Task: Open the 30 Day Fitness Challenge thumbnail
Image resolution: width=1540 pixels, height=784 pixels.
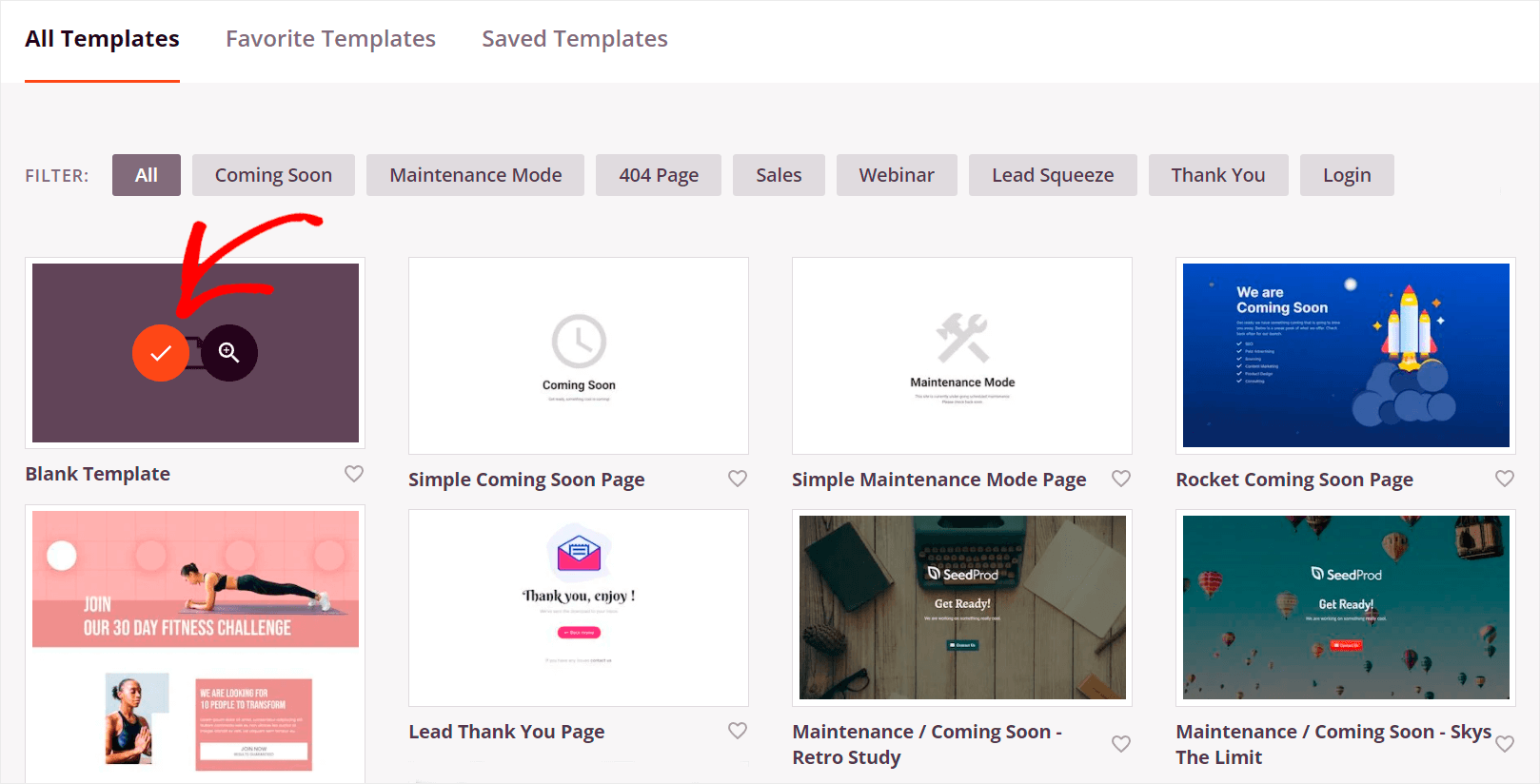Action: (195, 644)
